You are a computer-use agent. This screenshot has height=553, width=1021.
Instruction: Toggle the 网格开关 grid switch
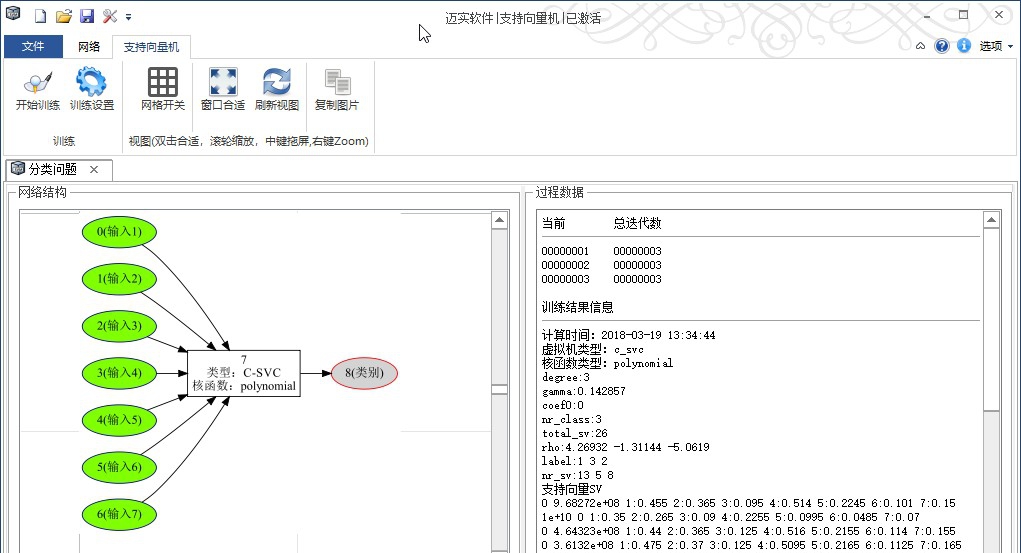pos(163,89)
